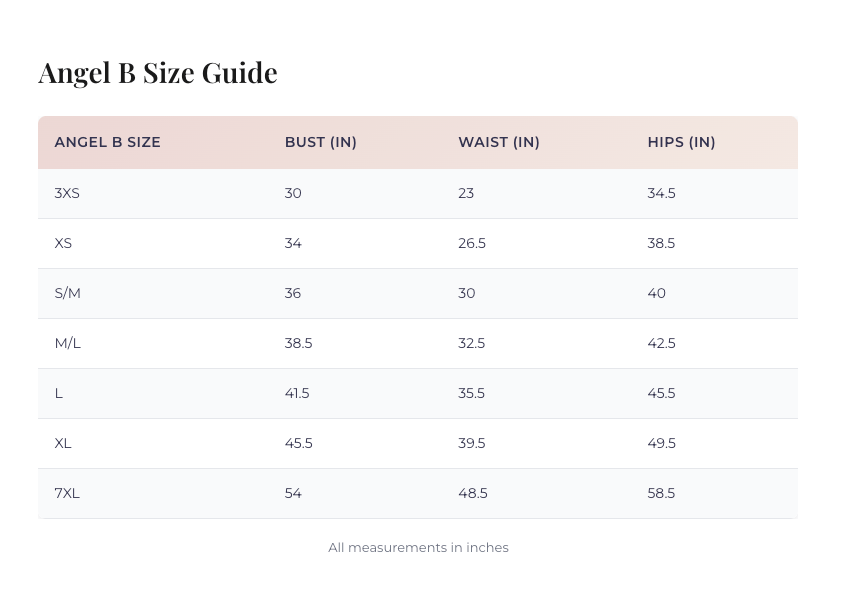This screenshot has height=592, width=861.
Task: Select the HIPS (IN) column header
Action: [x=681, y=142]
